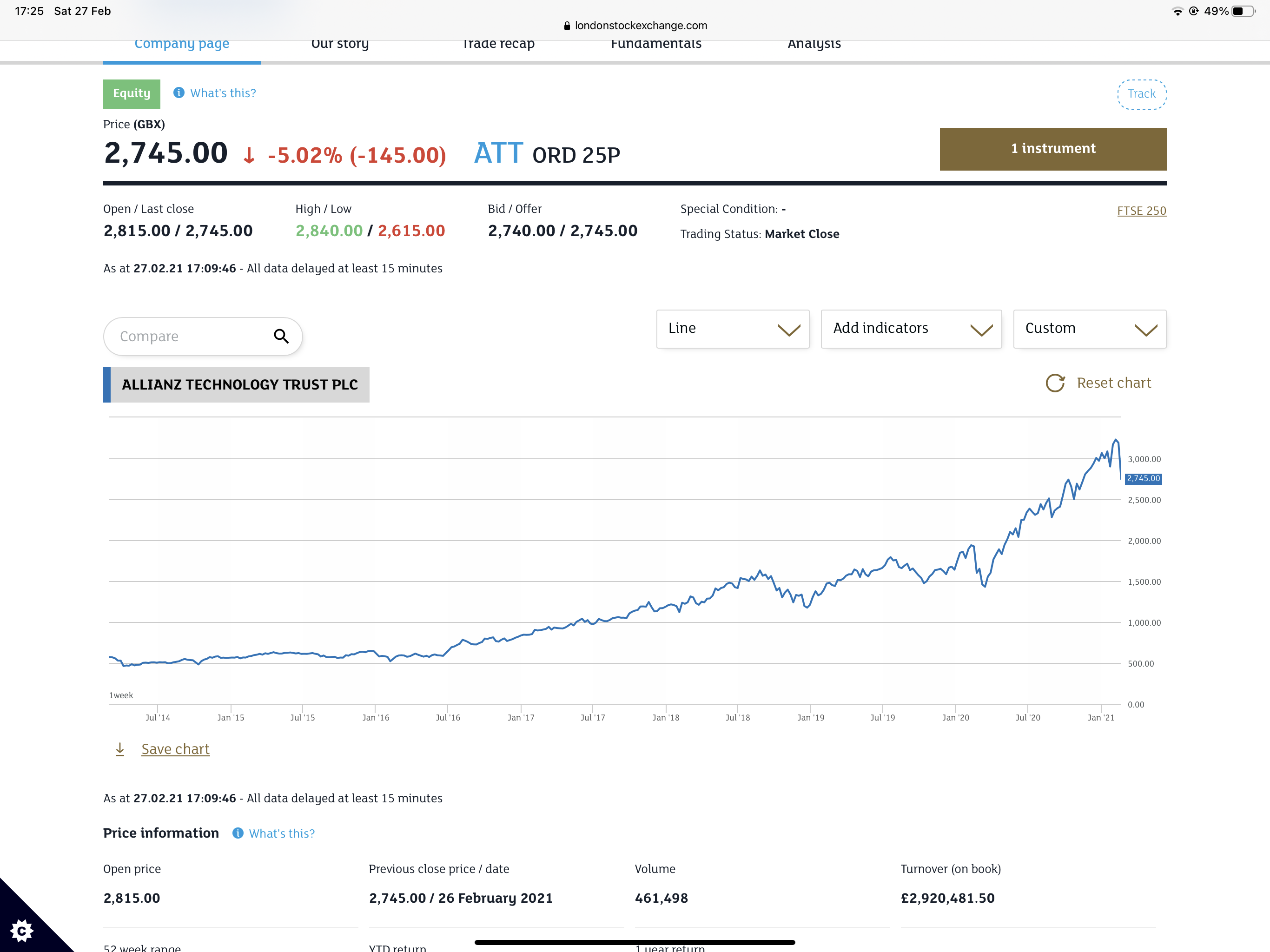1270x952 pixels.
Task: Click the info icon beside Price information
Action: pos(238,833)
